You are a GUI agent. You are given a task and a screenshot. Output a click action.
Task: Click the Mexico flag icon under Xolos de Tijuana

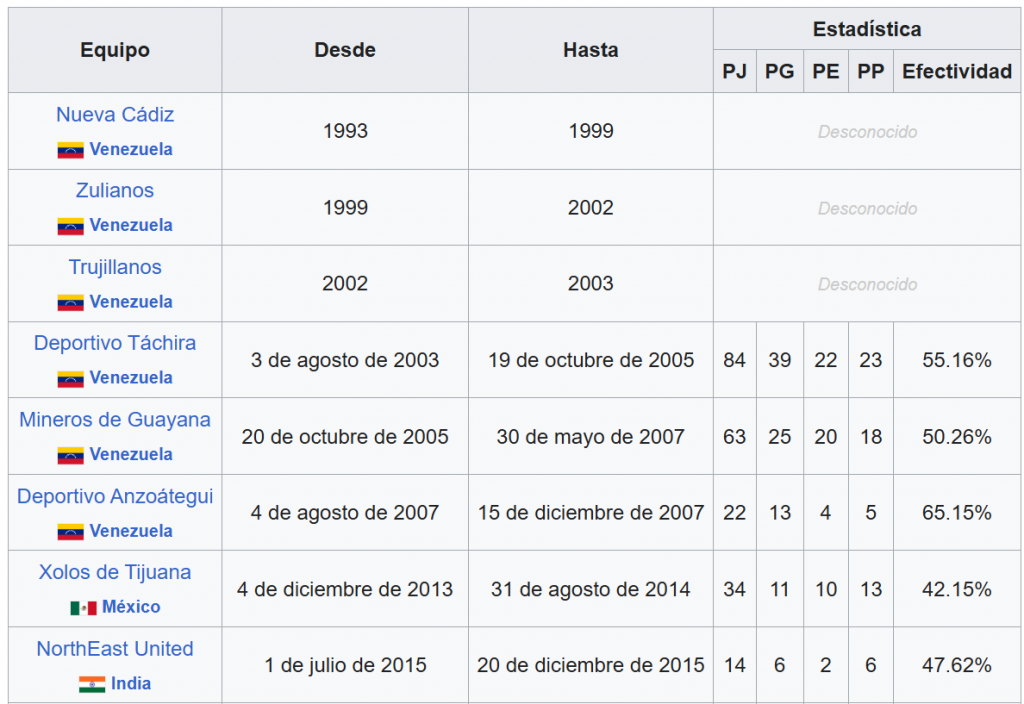[83, 607]
